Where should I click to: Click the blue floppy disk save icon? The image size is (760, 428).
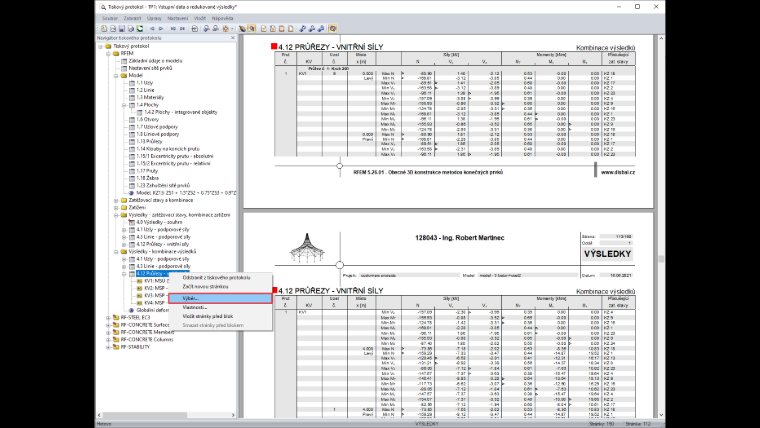[122, 29]
